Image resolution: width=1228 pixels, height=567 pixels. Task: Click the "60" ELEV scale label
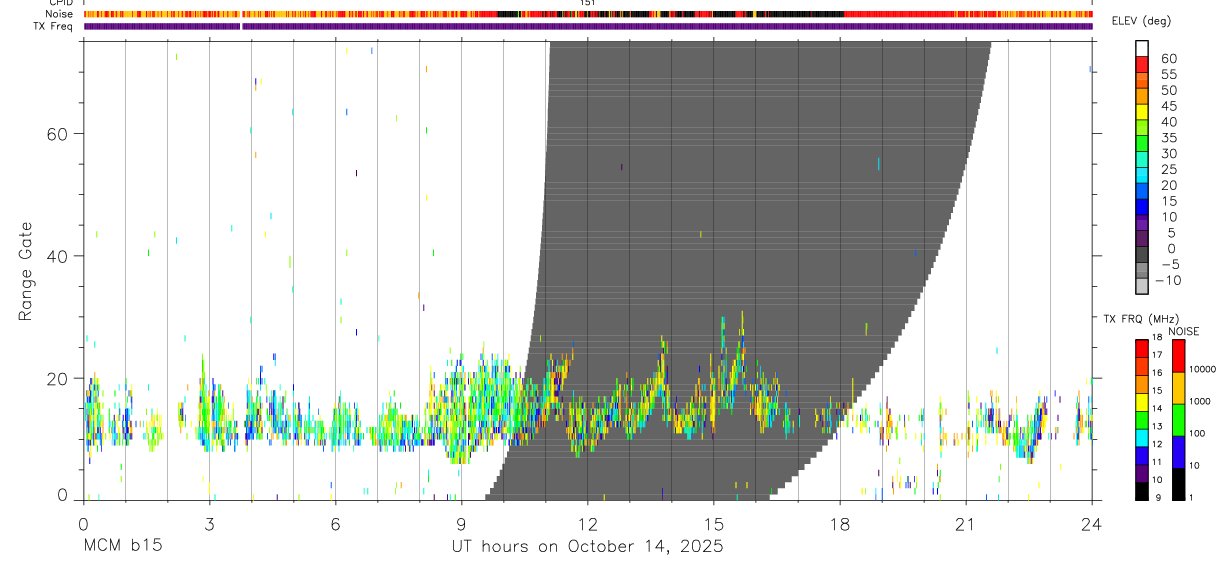[1168, 58]
